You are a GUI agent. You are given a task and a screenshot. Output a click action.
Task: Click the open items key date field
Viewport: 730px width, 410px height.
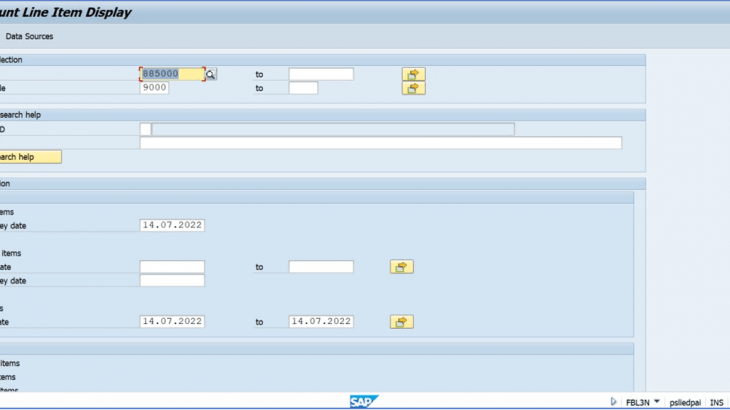click(172, 225)
